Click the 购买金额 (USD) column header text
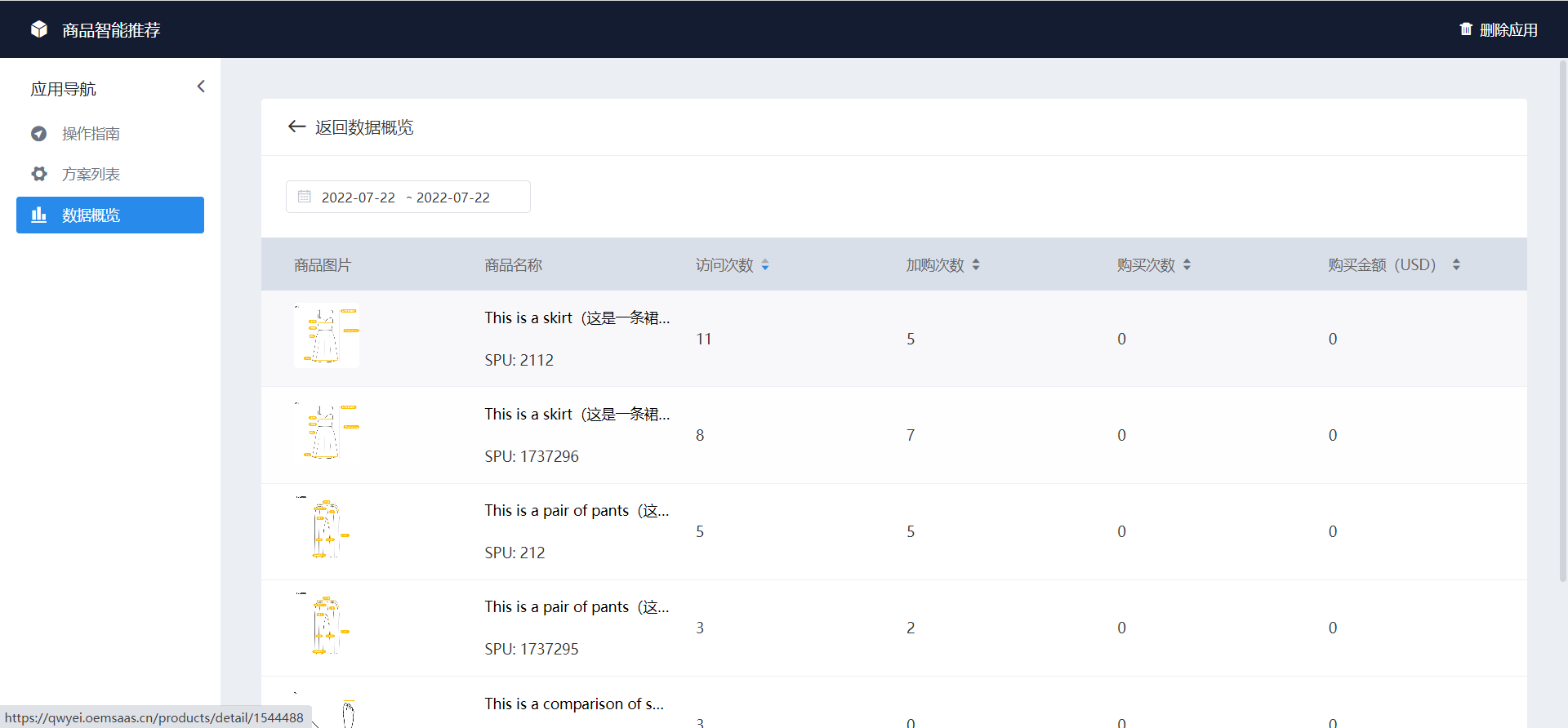Screen dimensions: 1568x728 (1382, 265)
